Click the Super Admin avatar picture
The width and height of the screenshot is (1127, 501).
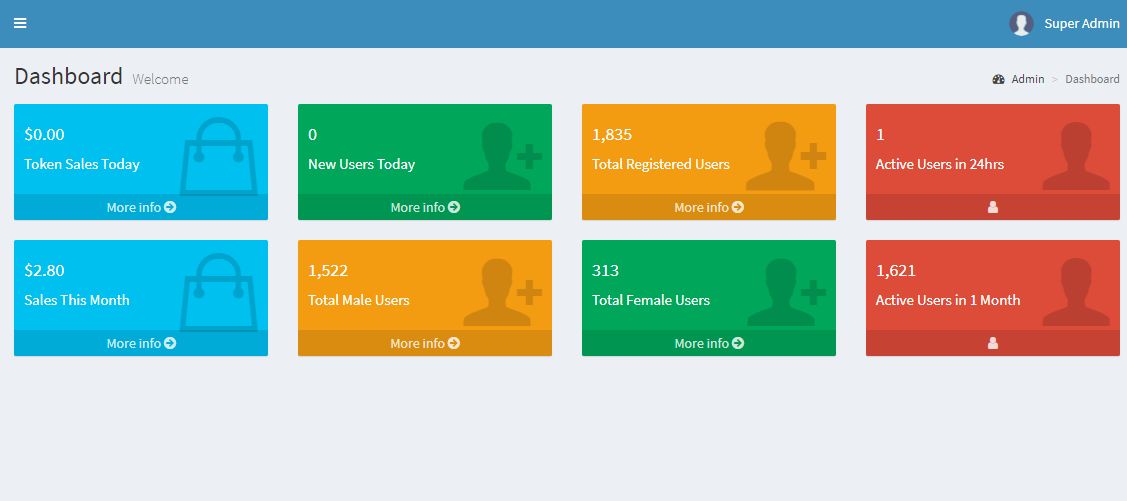(x=1021, y=24)
